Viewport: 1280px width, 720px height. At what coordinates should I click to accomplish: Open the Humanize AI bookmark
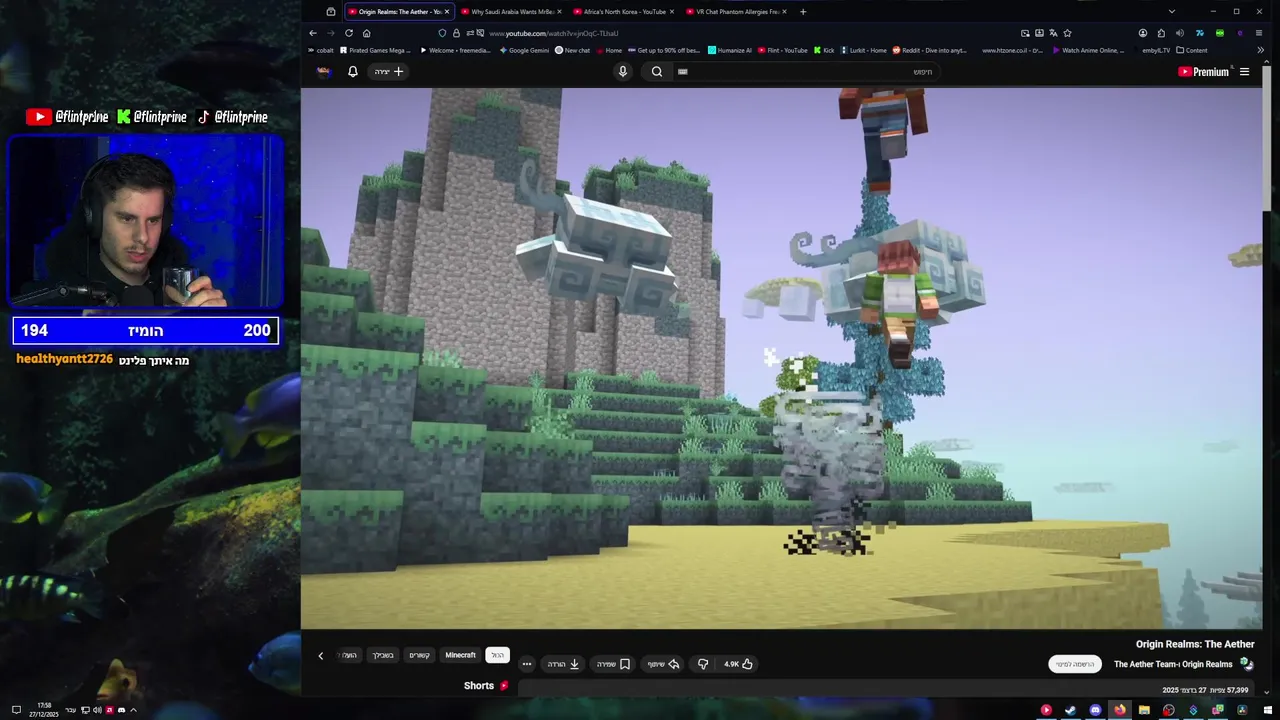click(x=729, y=50)
